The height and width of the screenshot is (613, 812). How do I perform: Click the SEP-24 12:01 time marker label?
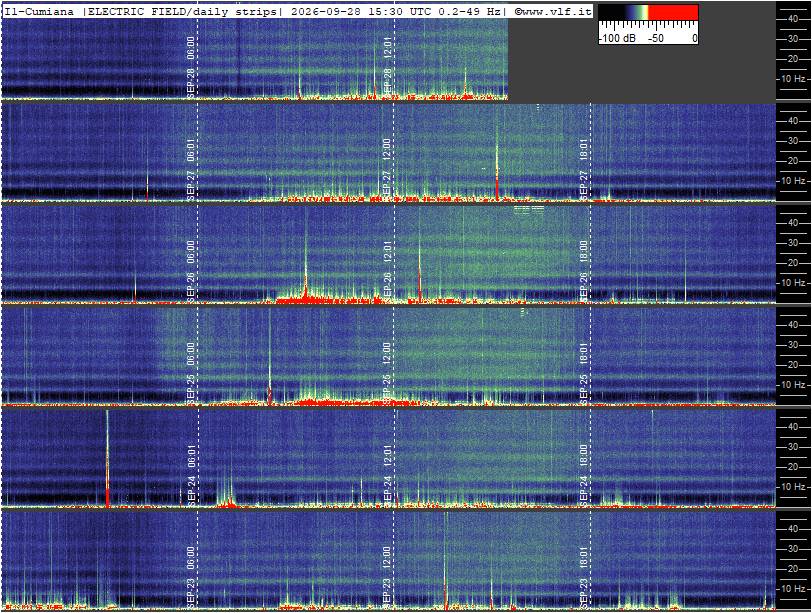coord(387,475)
